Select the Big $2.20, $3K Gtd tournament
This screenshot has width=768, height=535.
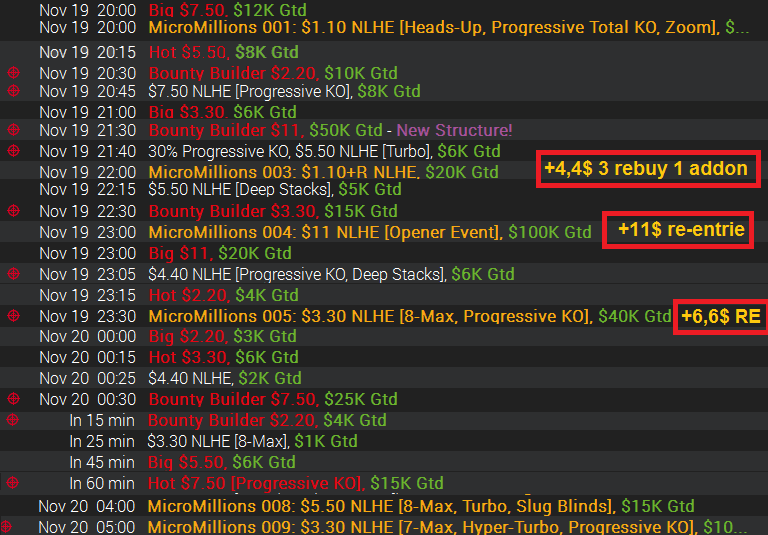click(x=384, y=337)
